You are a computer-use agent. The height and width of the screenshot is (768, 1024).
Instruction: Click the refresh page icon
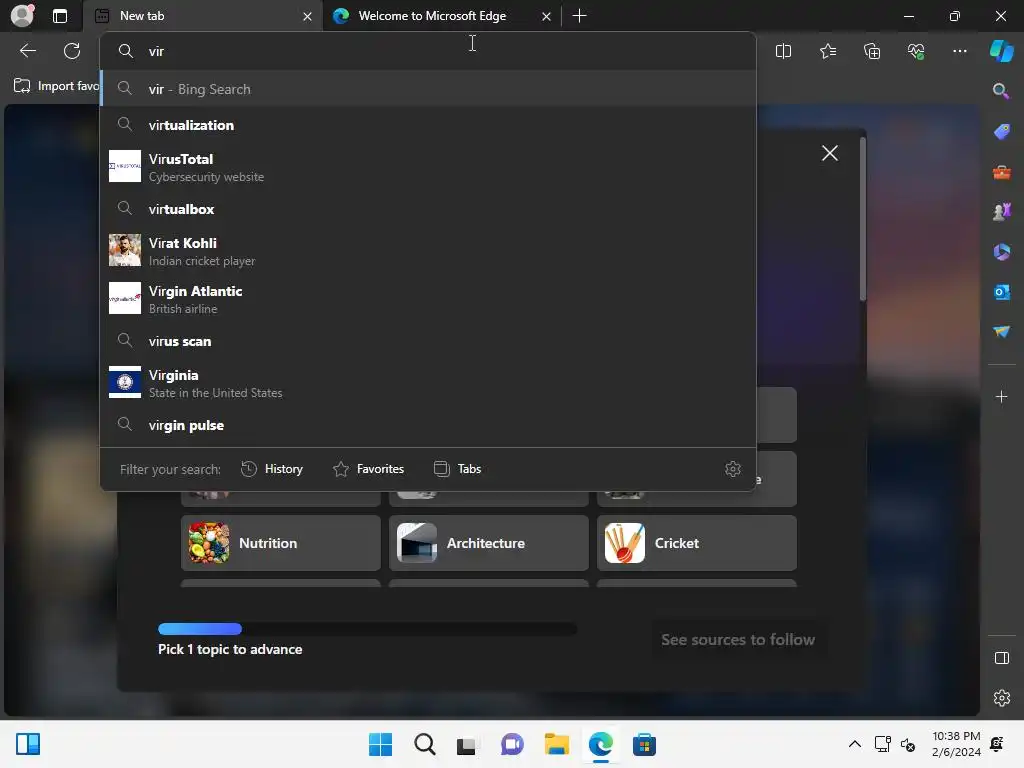pyautogui.click(x=72, y=51)
